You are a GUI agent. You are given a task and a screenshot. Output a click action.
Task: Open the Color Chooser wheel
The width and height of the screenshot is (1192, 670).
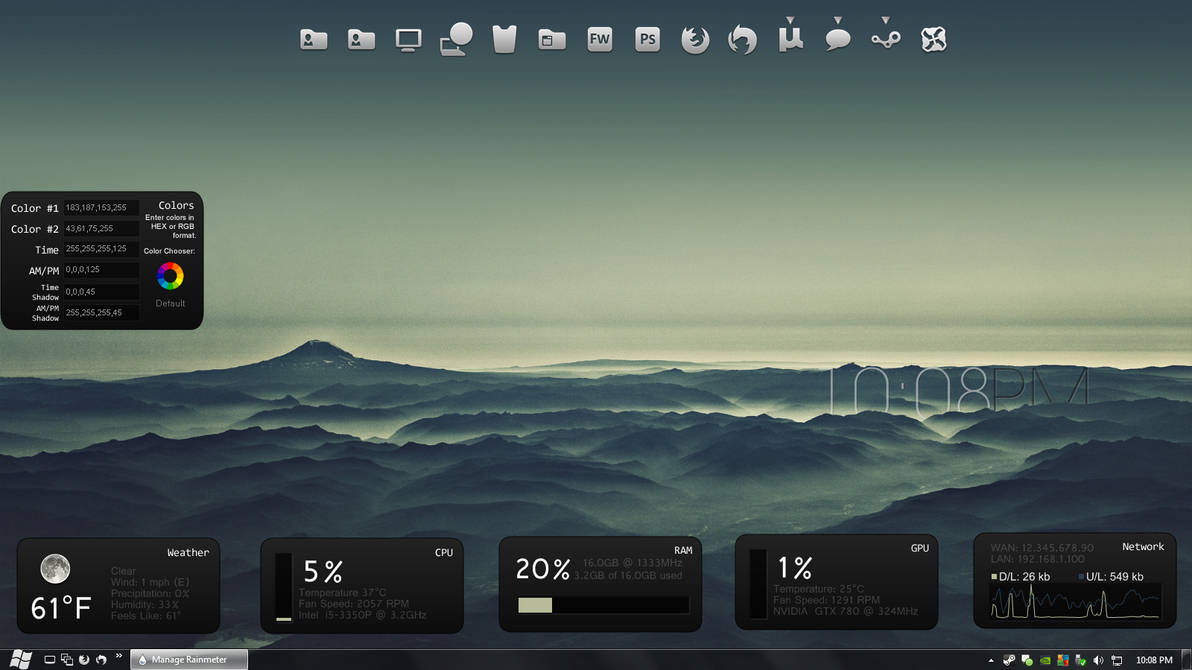pyautogui.click(x=170, y=276)
